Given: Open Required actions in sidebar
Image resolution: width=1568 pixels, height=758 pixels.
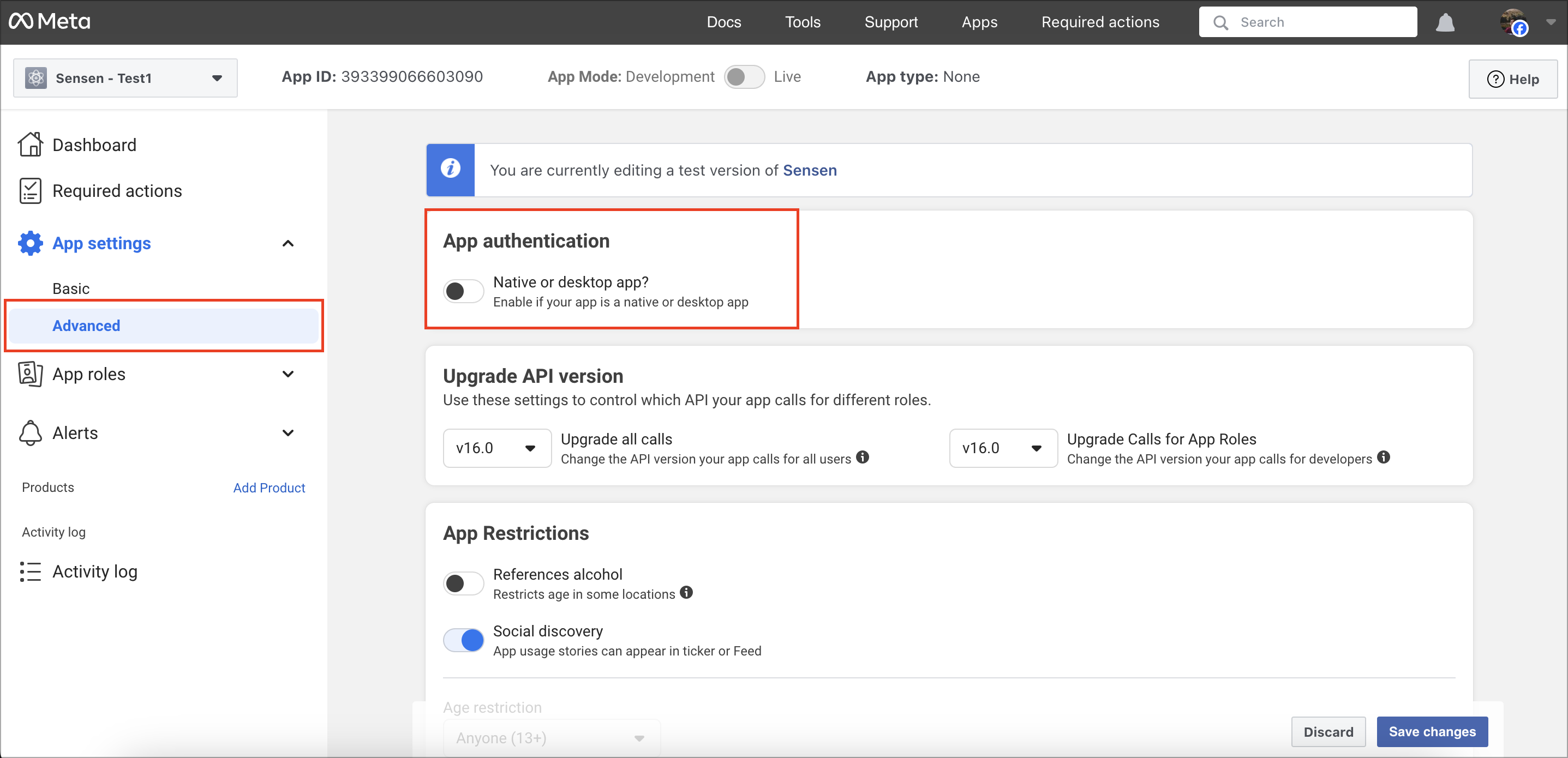Looking at the screenshot, I should coord(117,191).
